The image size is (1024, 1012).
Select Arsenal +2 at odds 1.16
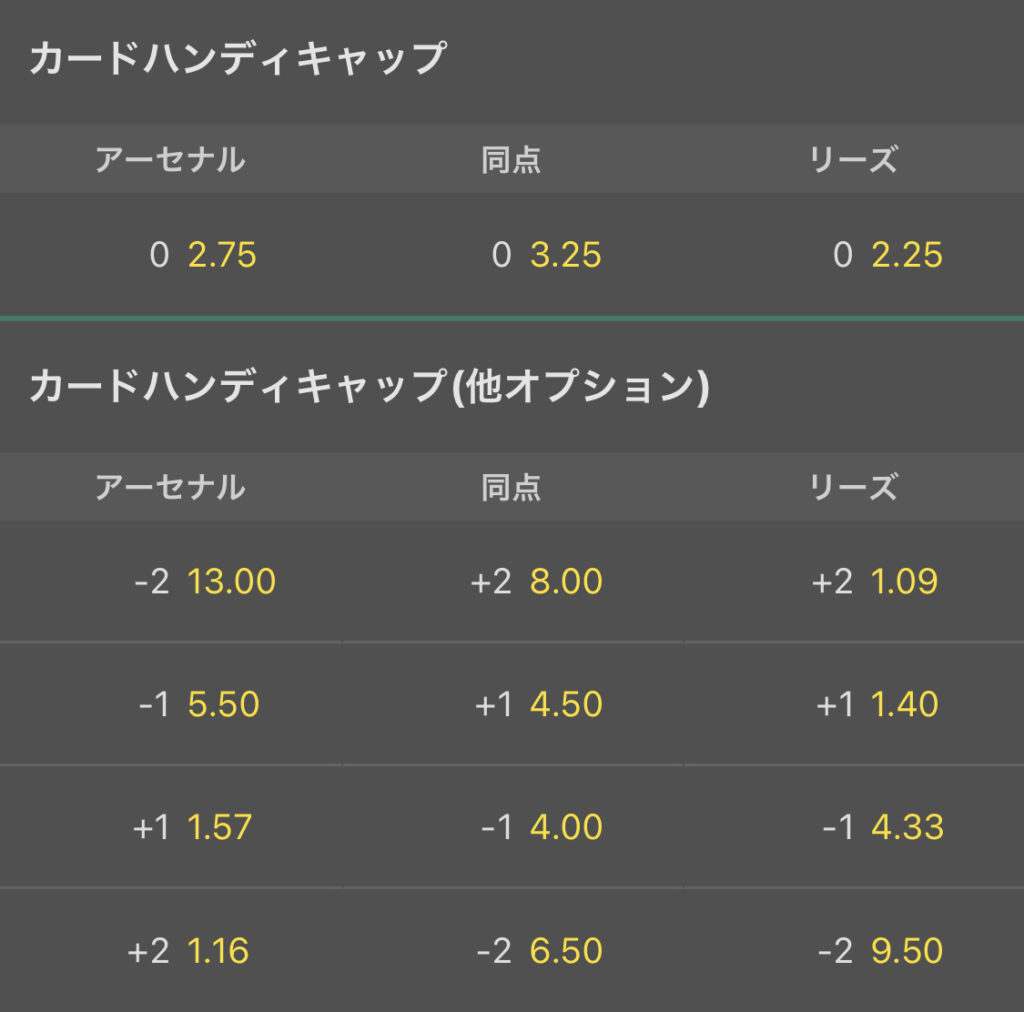point(188,950)
